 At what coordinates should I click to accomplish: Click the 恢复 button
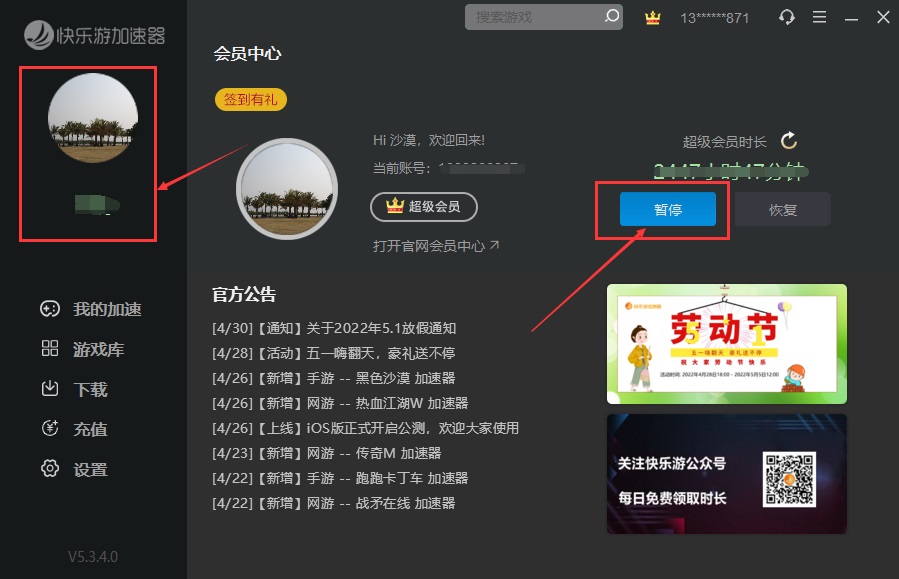coord(783,209)
